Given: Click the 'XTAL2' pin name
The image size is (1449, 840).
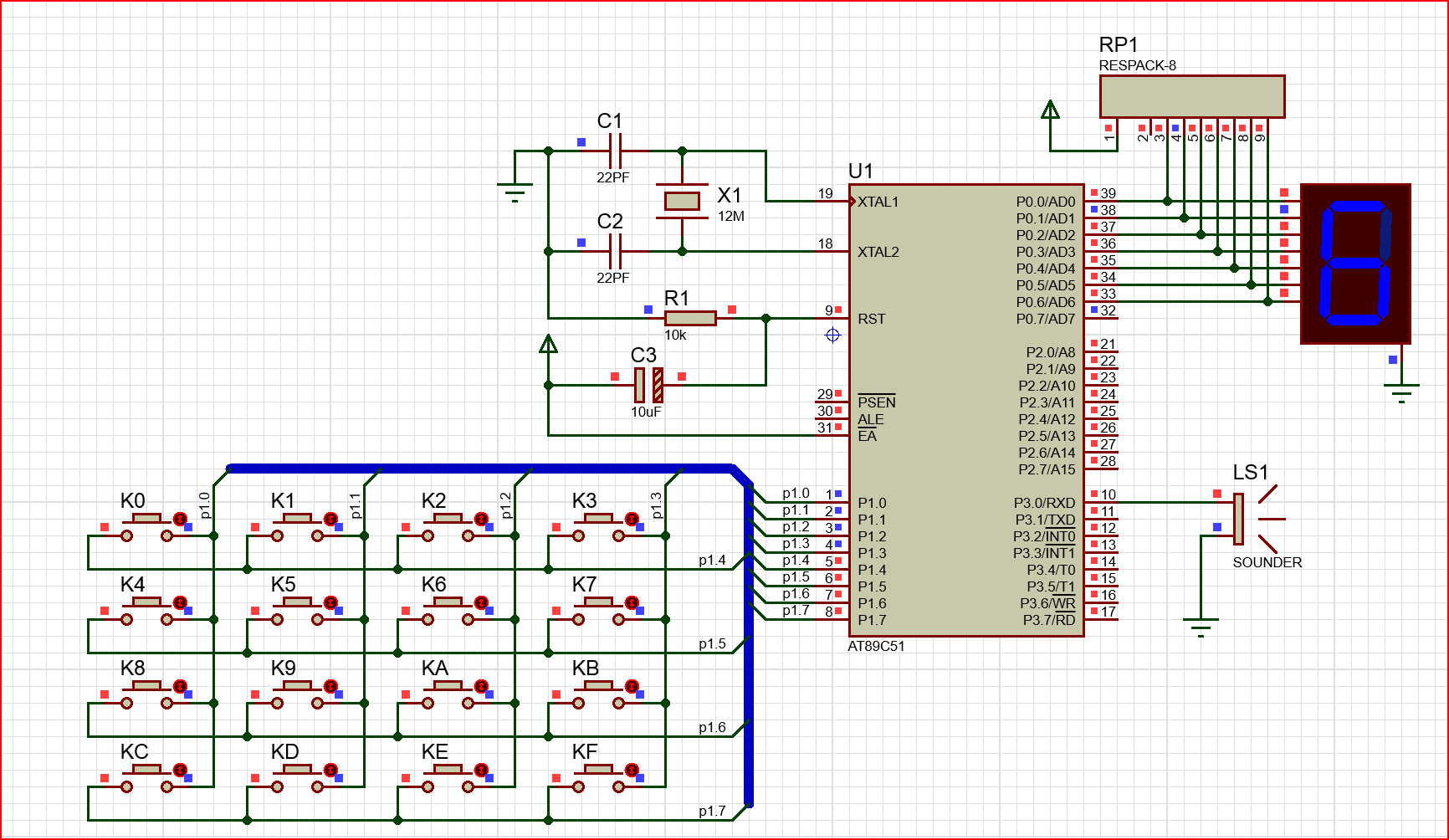Looking at the screenshot, I should coord(878,252).
